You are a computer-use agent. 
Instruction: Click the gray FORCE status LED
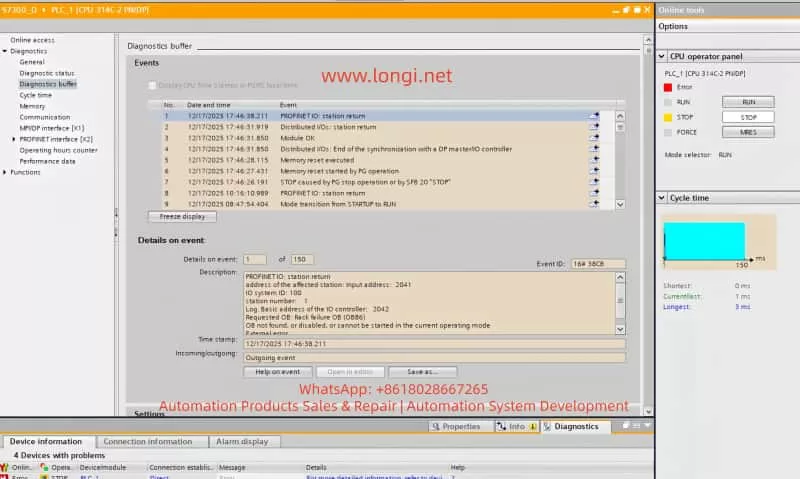(x=667, y=132)
